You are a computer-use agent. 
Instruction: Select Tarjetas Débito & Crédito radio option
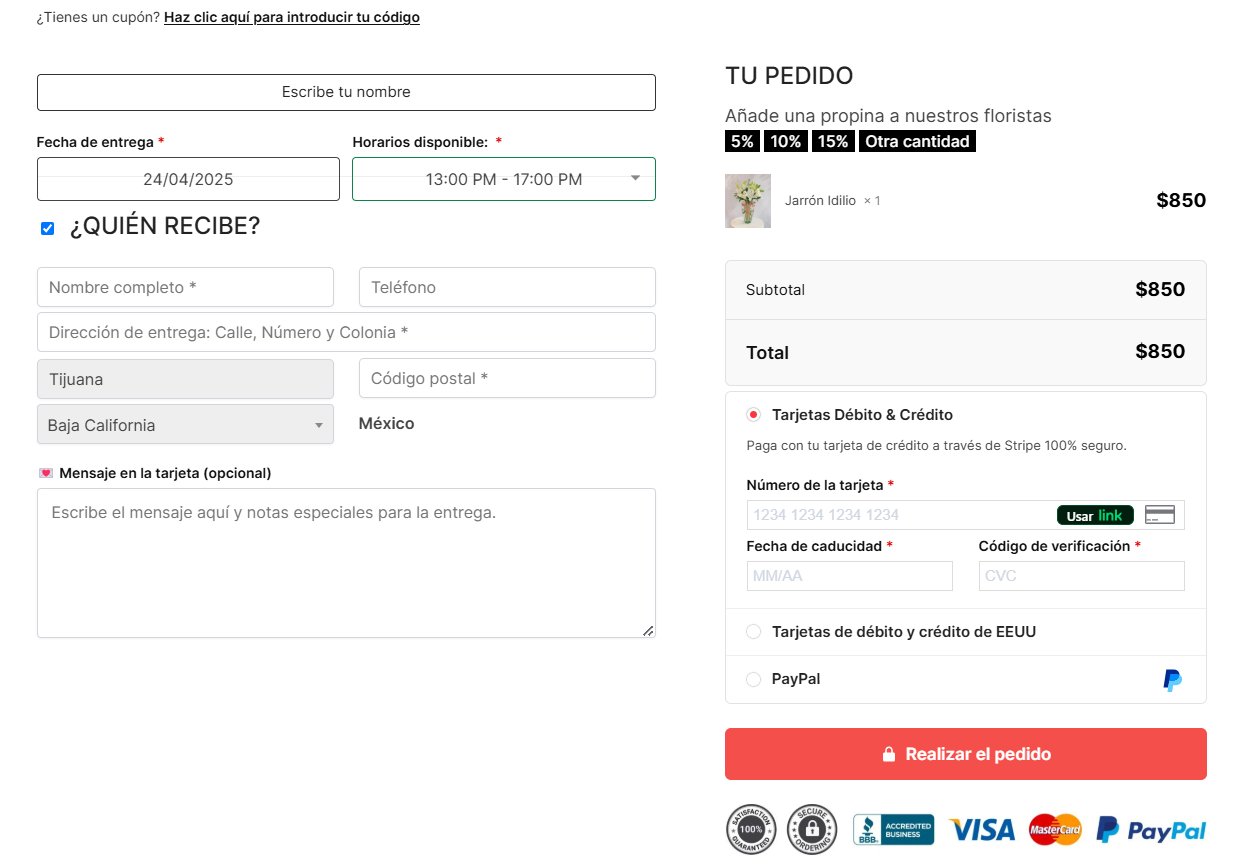753,415
